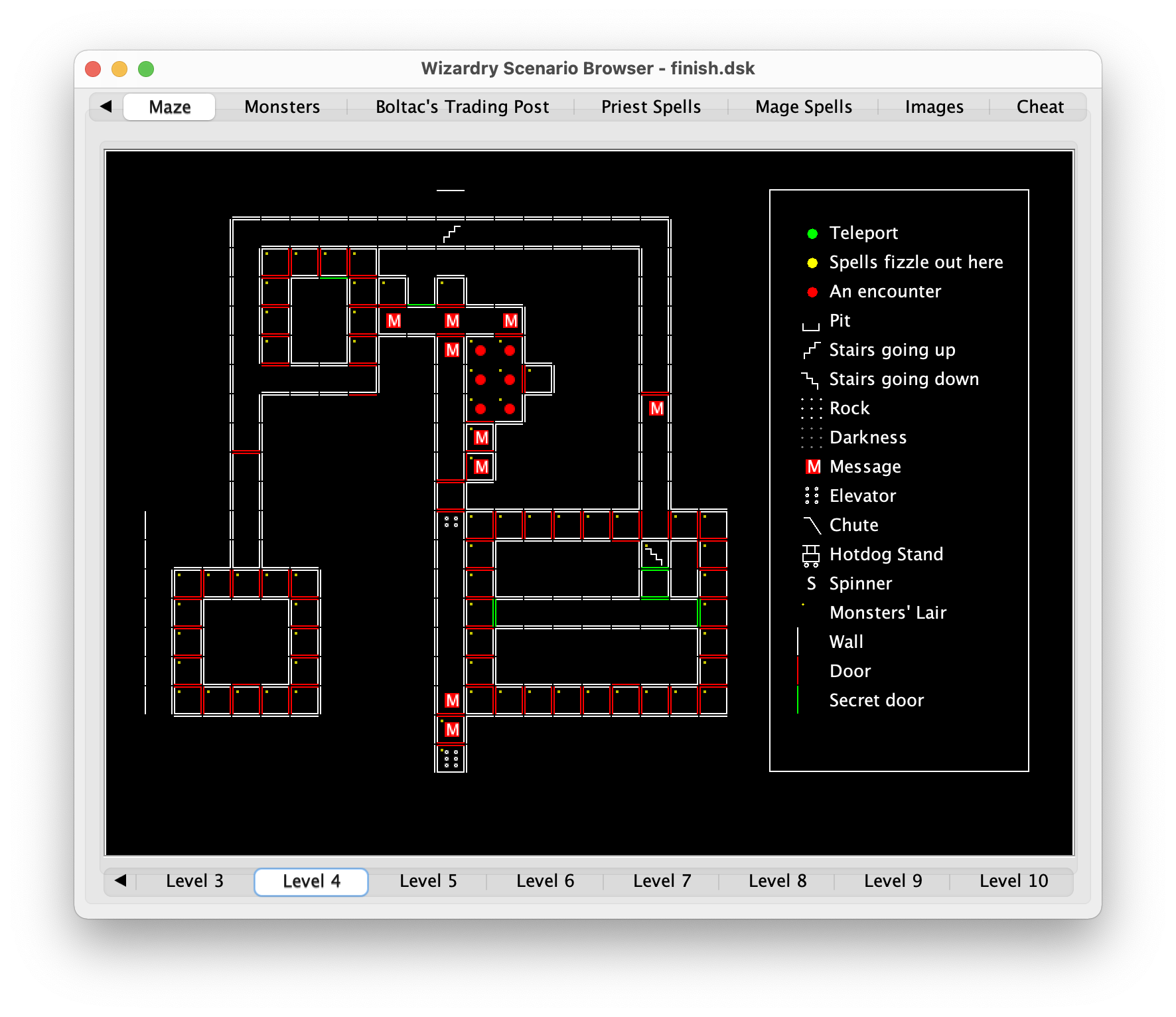Show hidden tabs with top left arrow
Screen dimensions: 1176x1017
106,106
